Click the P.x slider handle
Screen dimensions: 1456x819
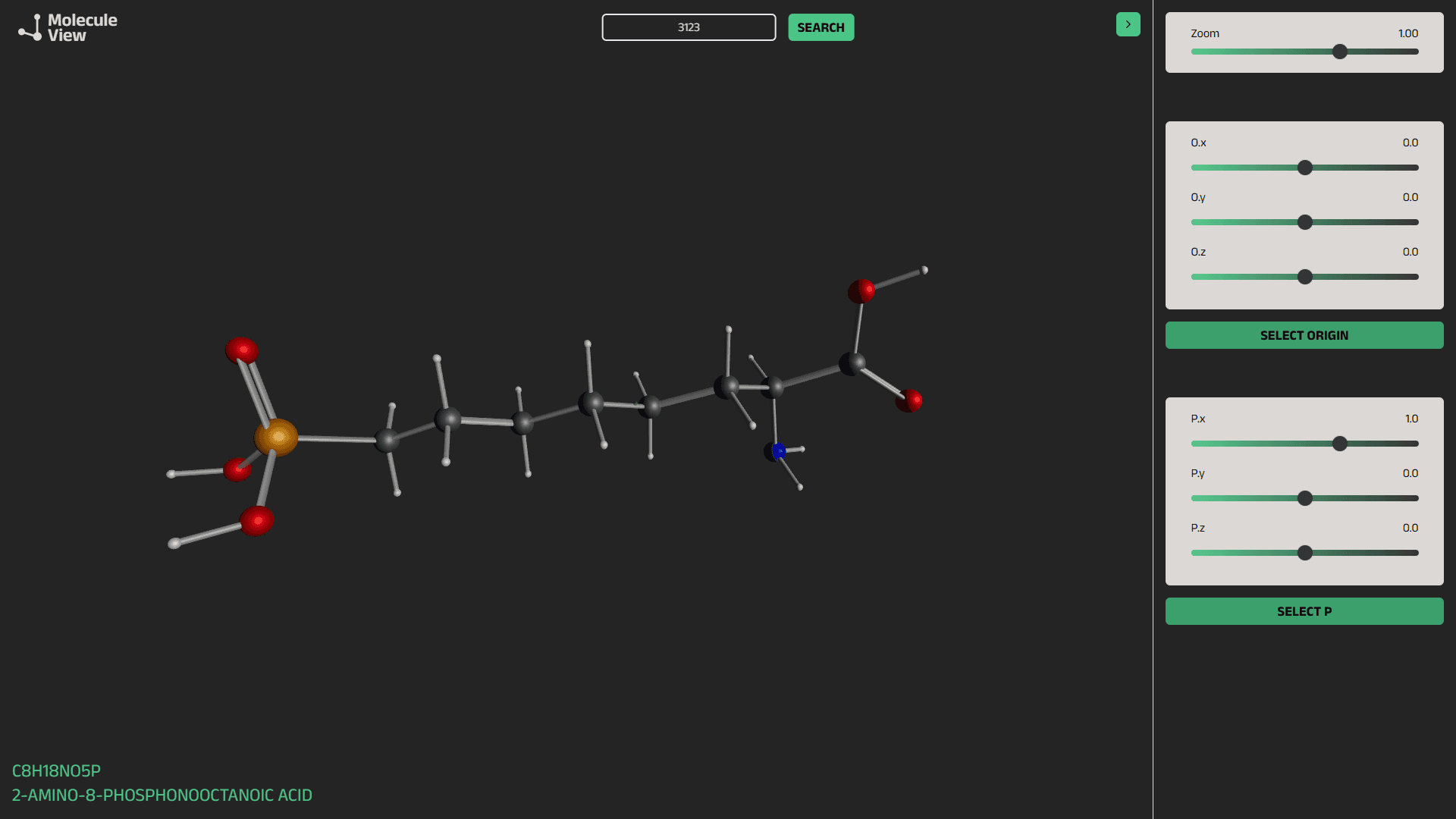tap(1340, 444)
